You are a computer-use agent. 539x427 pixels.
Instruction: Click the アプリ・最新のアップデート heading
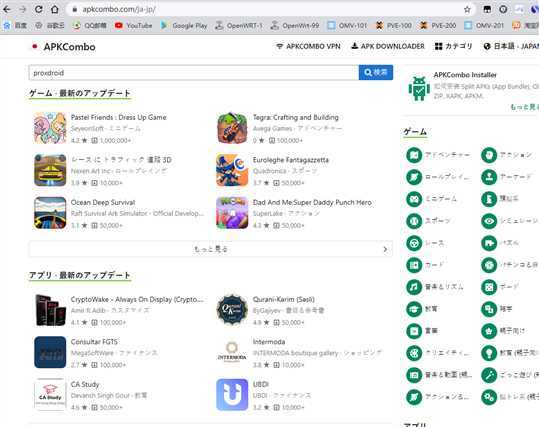80,275
